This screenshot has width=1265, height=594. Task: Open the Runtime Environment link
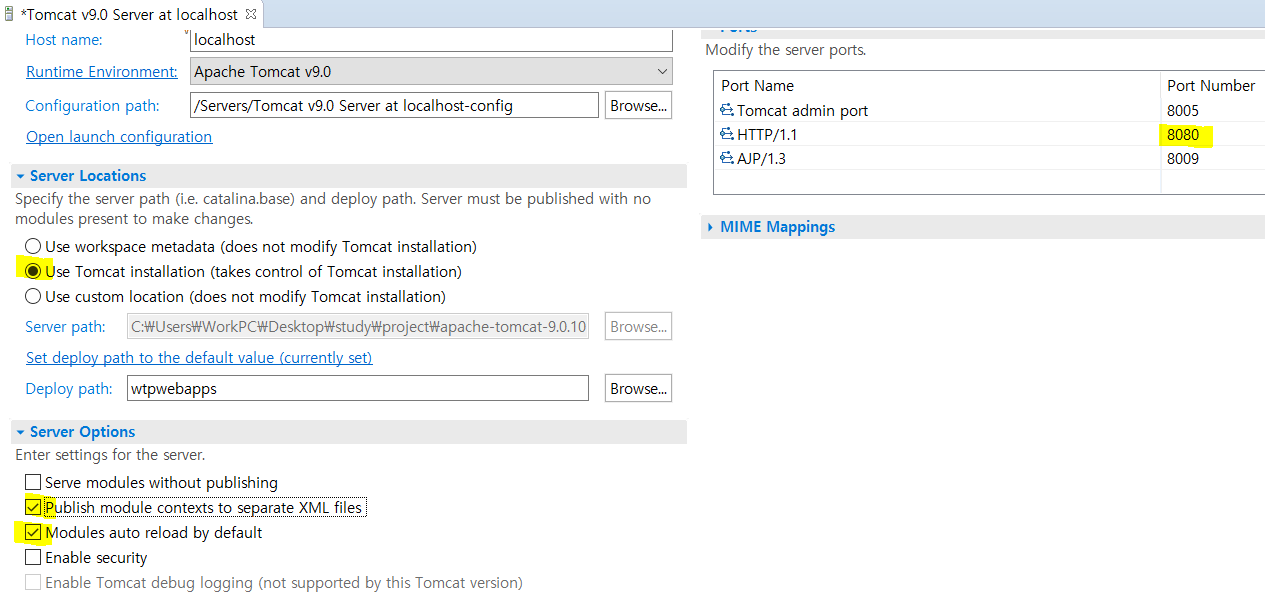[102, 72]
